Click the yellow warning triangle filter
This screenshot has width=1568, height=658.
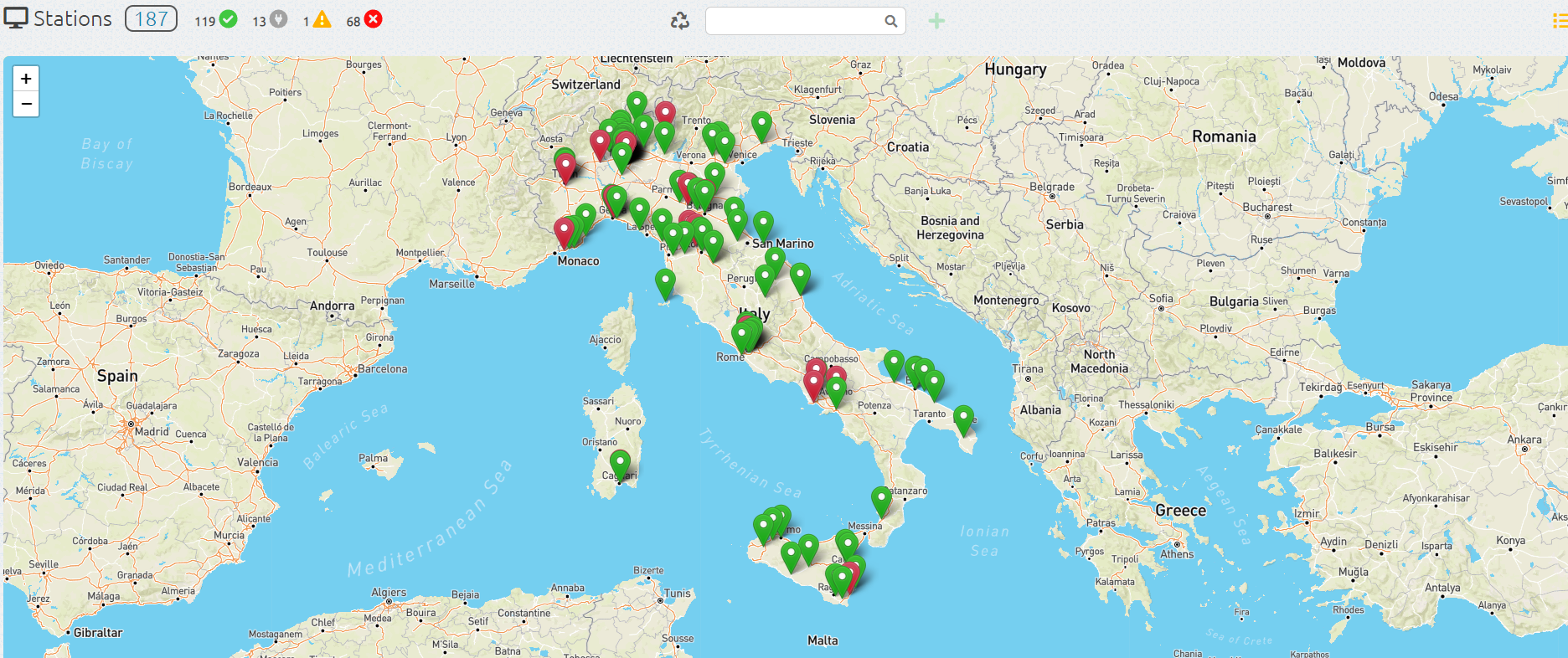tap(322, 19)
